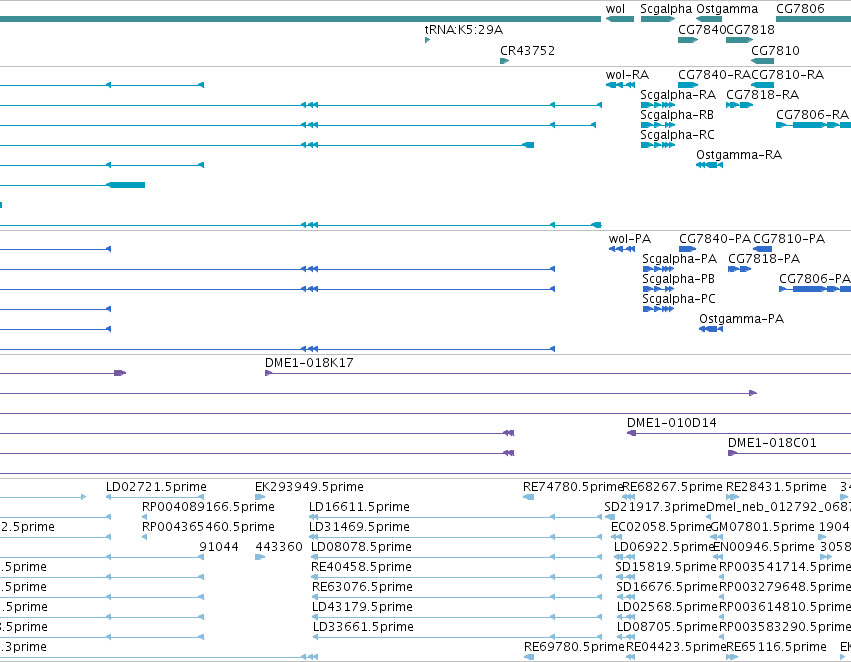Open the GM07801.5prime EST label
851x662 pixels.
tap(763, 527)
